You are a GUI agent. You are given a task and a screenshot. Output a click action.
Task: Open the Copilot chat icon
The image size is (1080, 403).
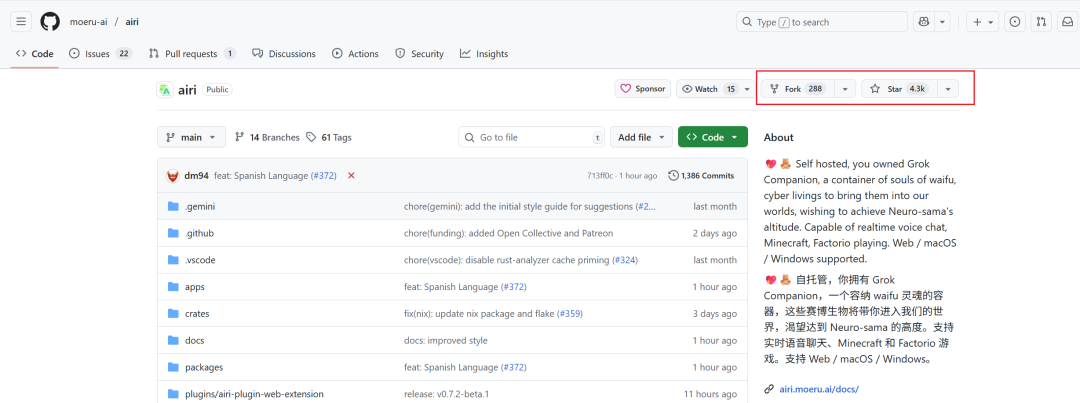[x=922, y=22]
